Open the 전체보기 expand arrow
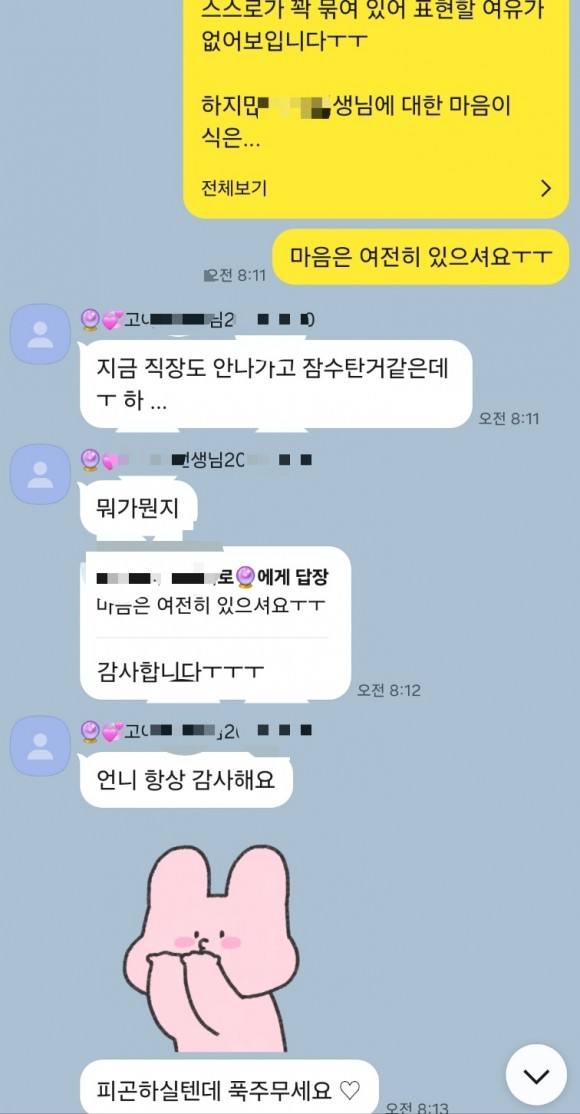The image size is (580, 1114). [x=546, y=188]
